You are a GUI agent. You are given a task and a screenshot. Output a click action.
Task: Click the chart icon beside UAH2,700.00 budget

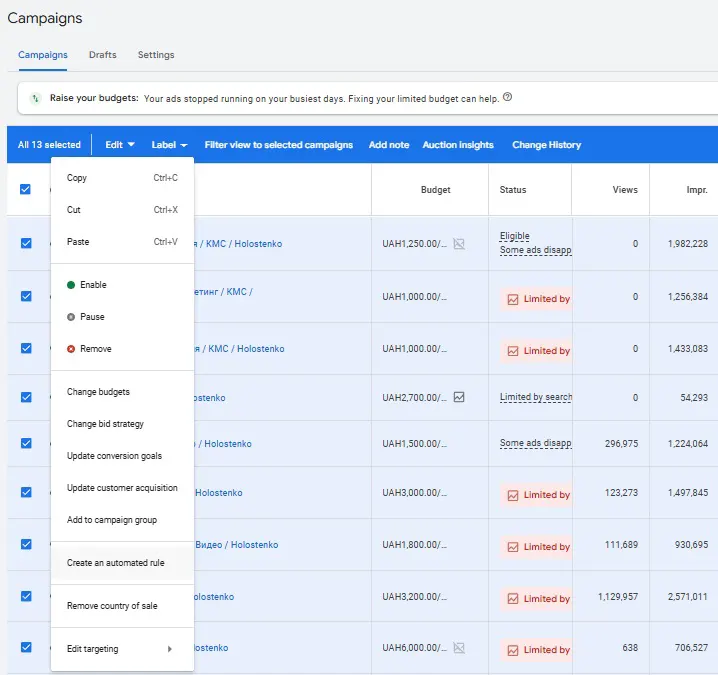pos(459,397)
